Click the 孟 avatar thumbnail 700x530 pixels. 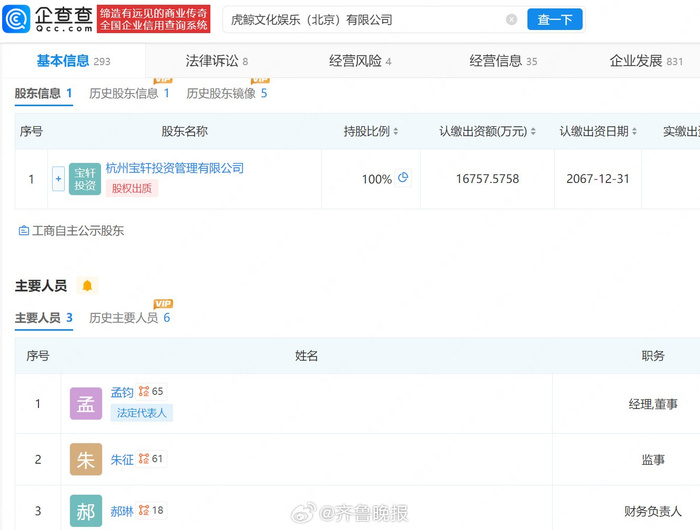coord(86,404)
